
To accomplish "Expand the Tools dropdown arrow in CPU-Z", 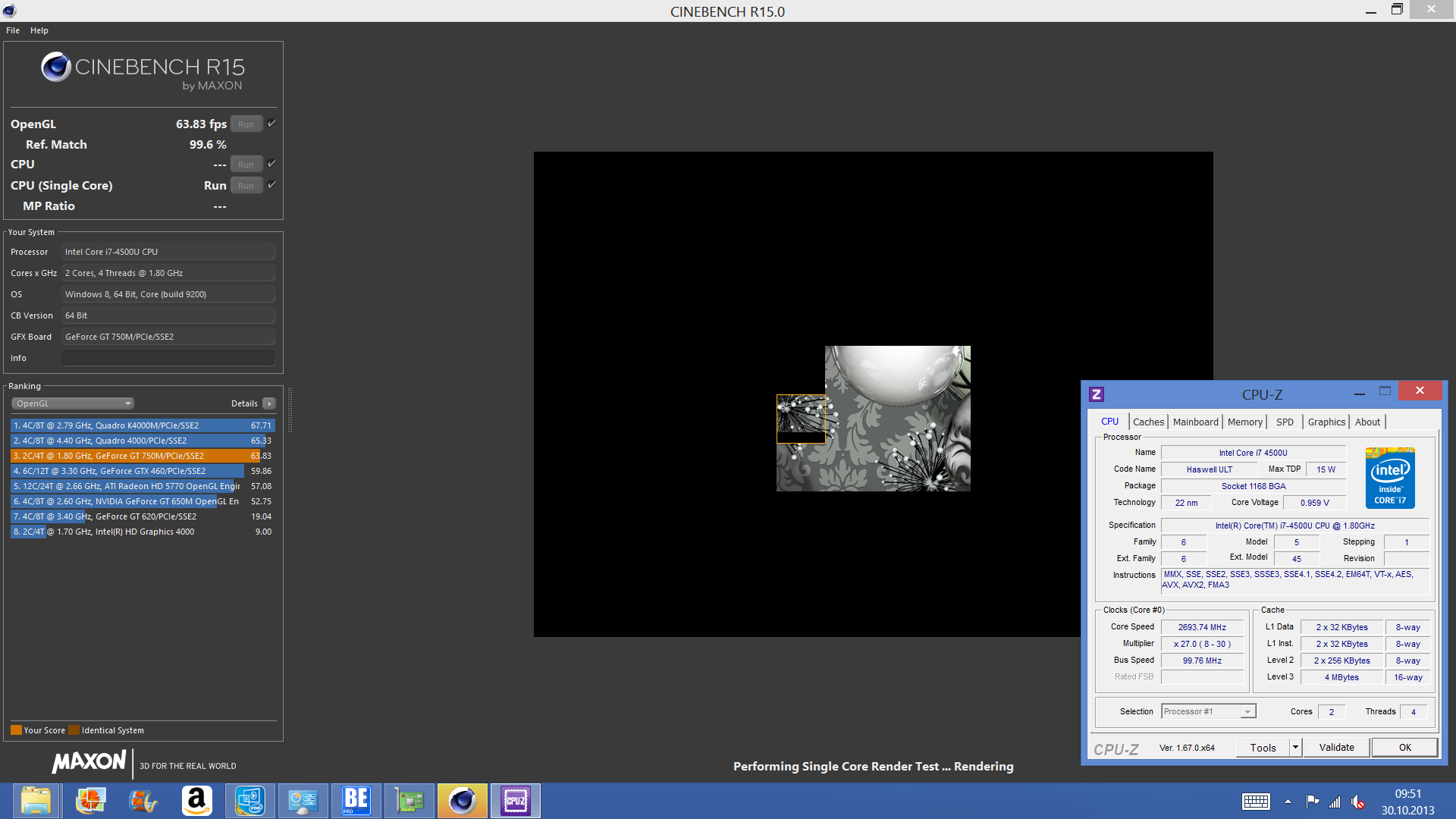I will [1295, 748].
